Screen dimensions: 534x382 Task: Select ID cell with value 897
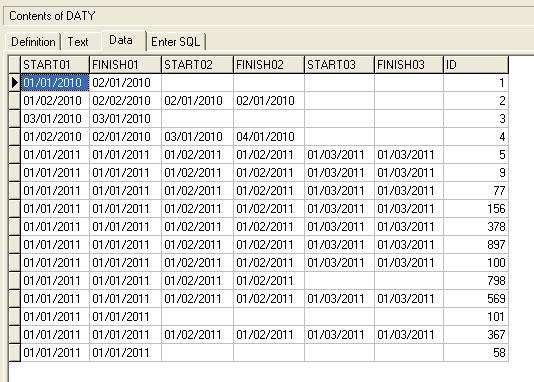pyautogui.click(x=476, y=245)
